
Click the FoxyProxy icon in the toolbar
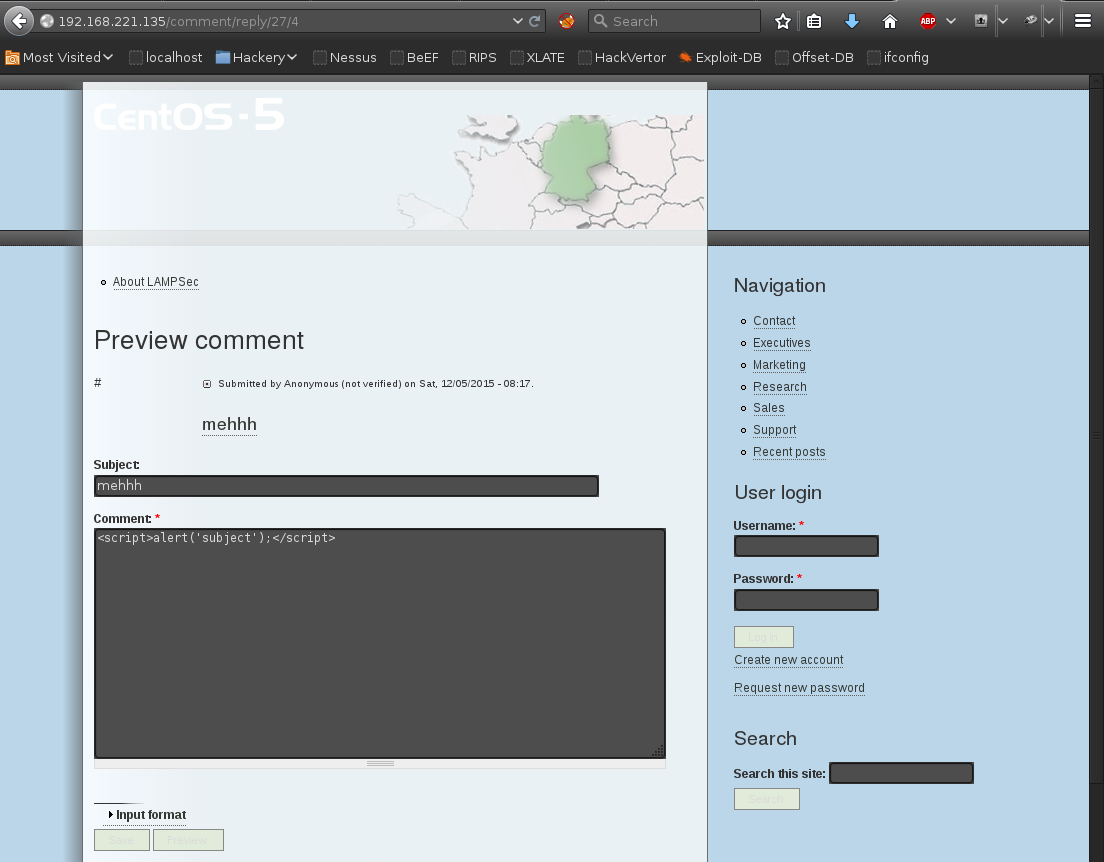565,20
